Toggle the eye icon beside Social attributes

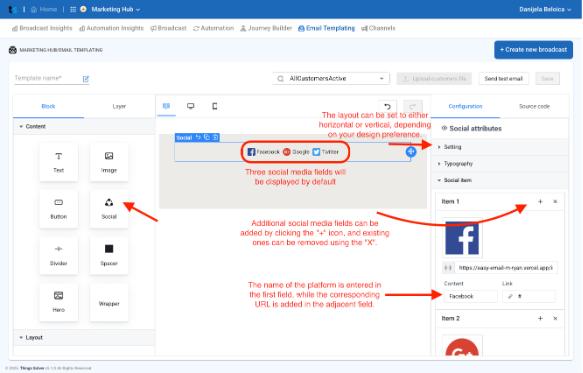click(444, 128)
